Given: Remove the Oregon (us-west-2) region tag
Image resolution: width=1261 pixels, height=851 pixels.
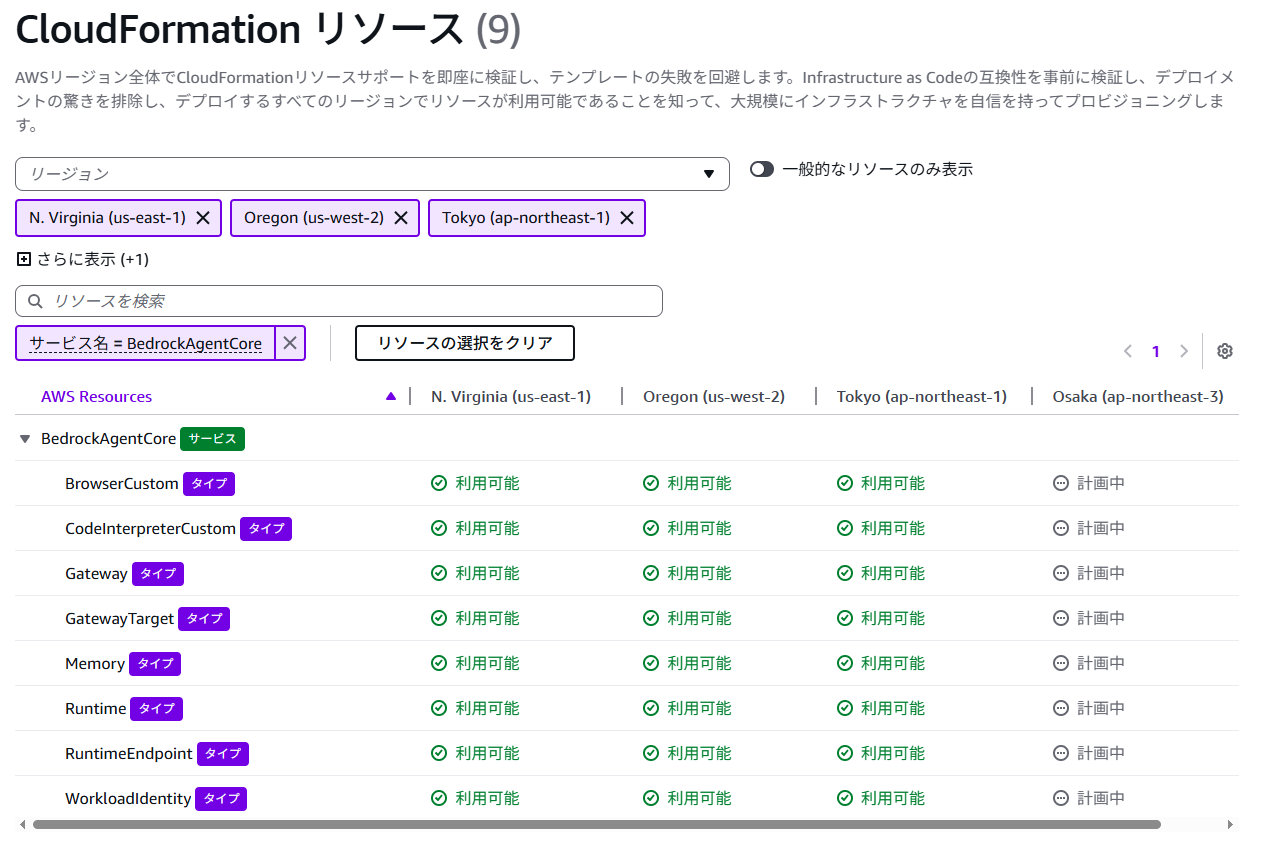Looking at the screenshot, I should tap(401, 218).
